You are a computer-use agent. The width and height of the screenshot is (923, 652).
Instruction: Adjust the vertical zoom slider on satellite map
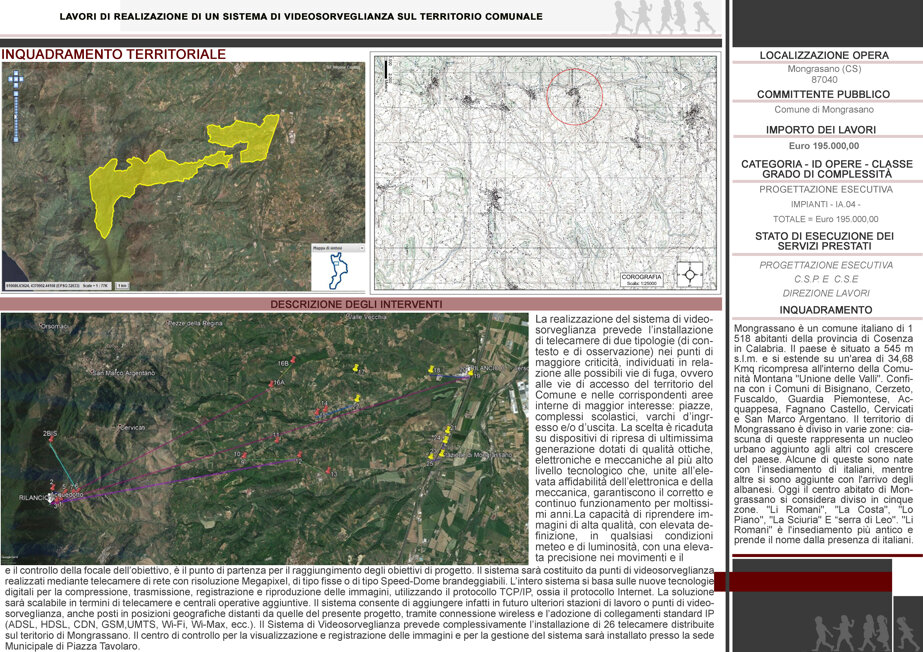coord(16,117)
